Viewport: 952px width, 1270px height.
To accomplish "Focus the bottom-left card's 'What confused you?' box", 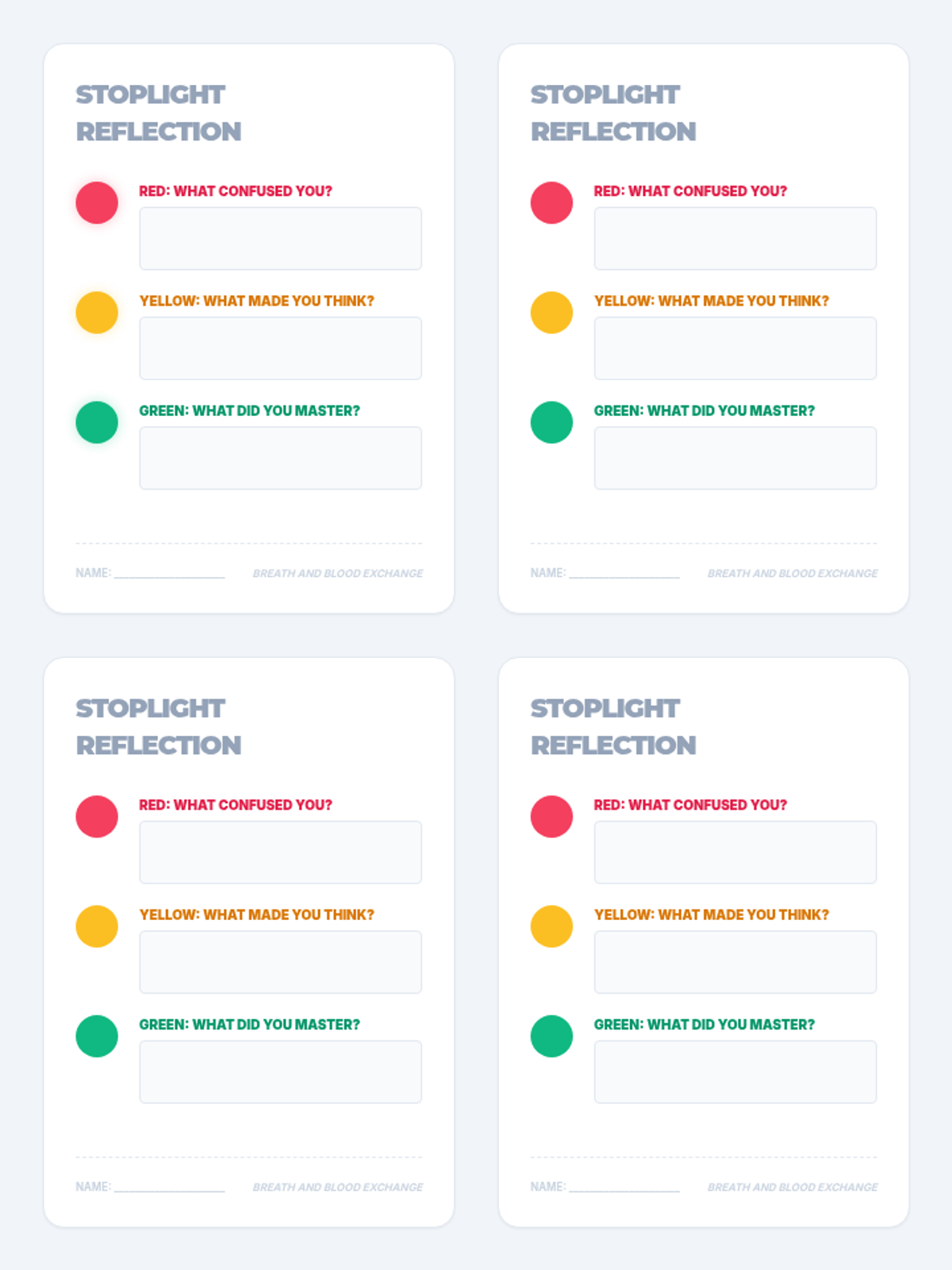I will point(280,852).
